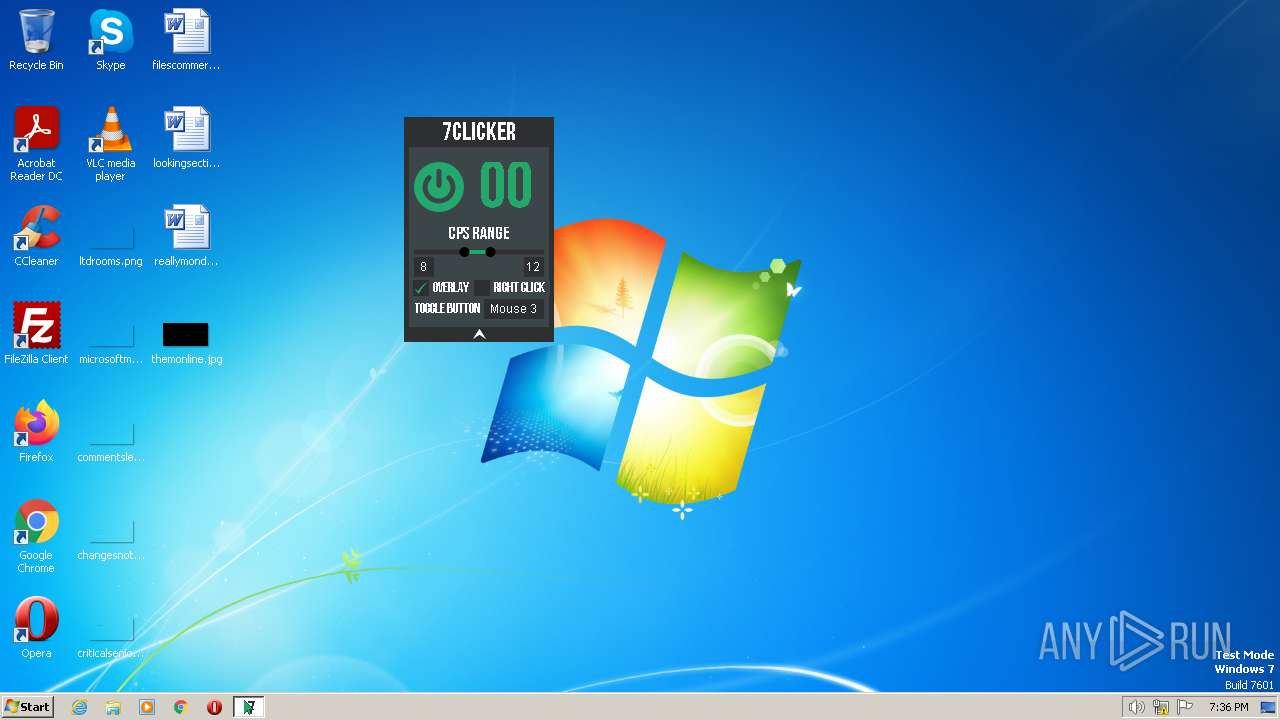The width and height of the screenshot is (1280, 720).
Task: Click the CPS RANGE label
Action: coord(479,233)
